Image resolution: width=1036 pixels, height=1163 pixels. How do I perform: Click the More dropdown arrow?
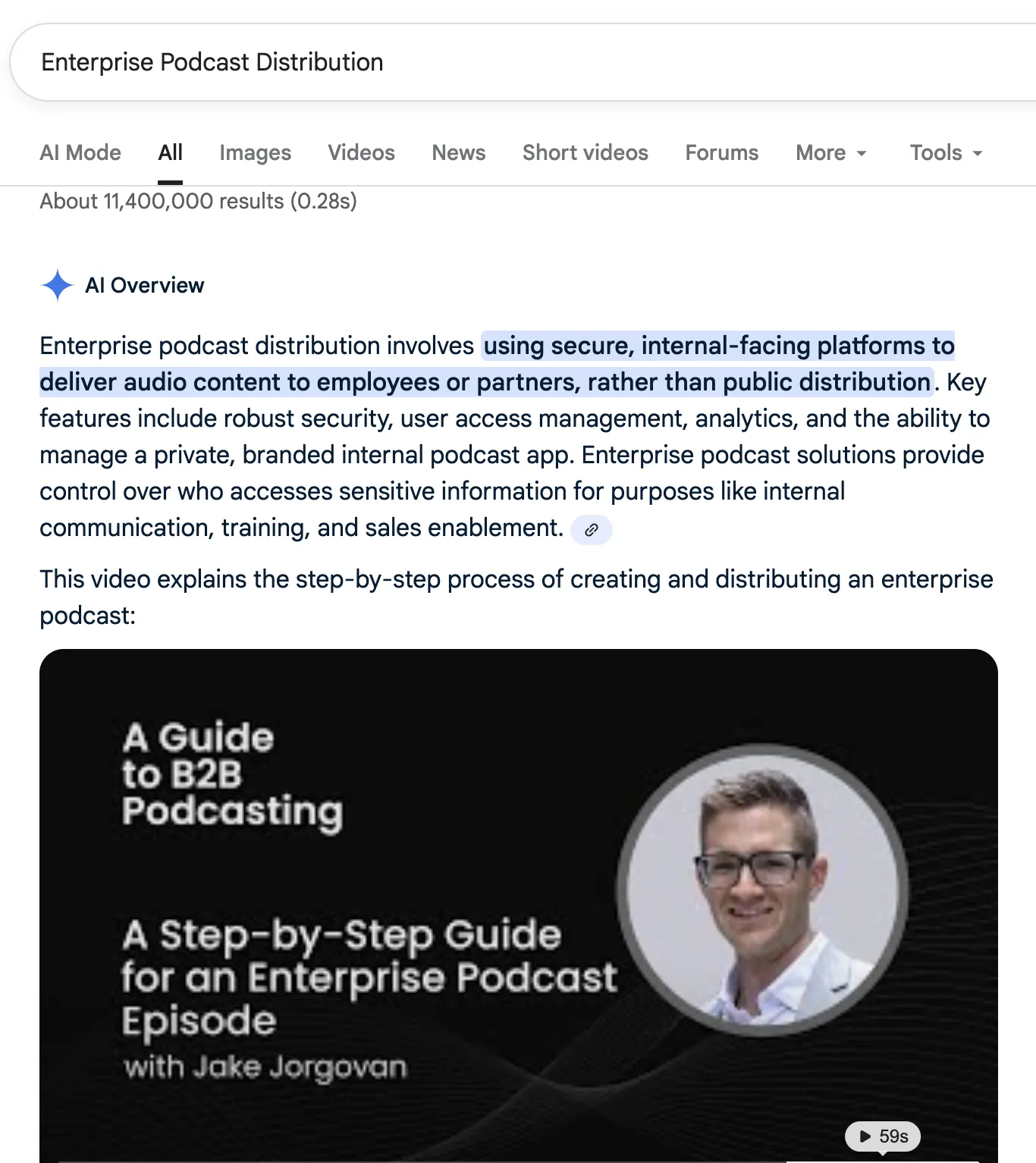[862, 153]
